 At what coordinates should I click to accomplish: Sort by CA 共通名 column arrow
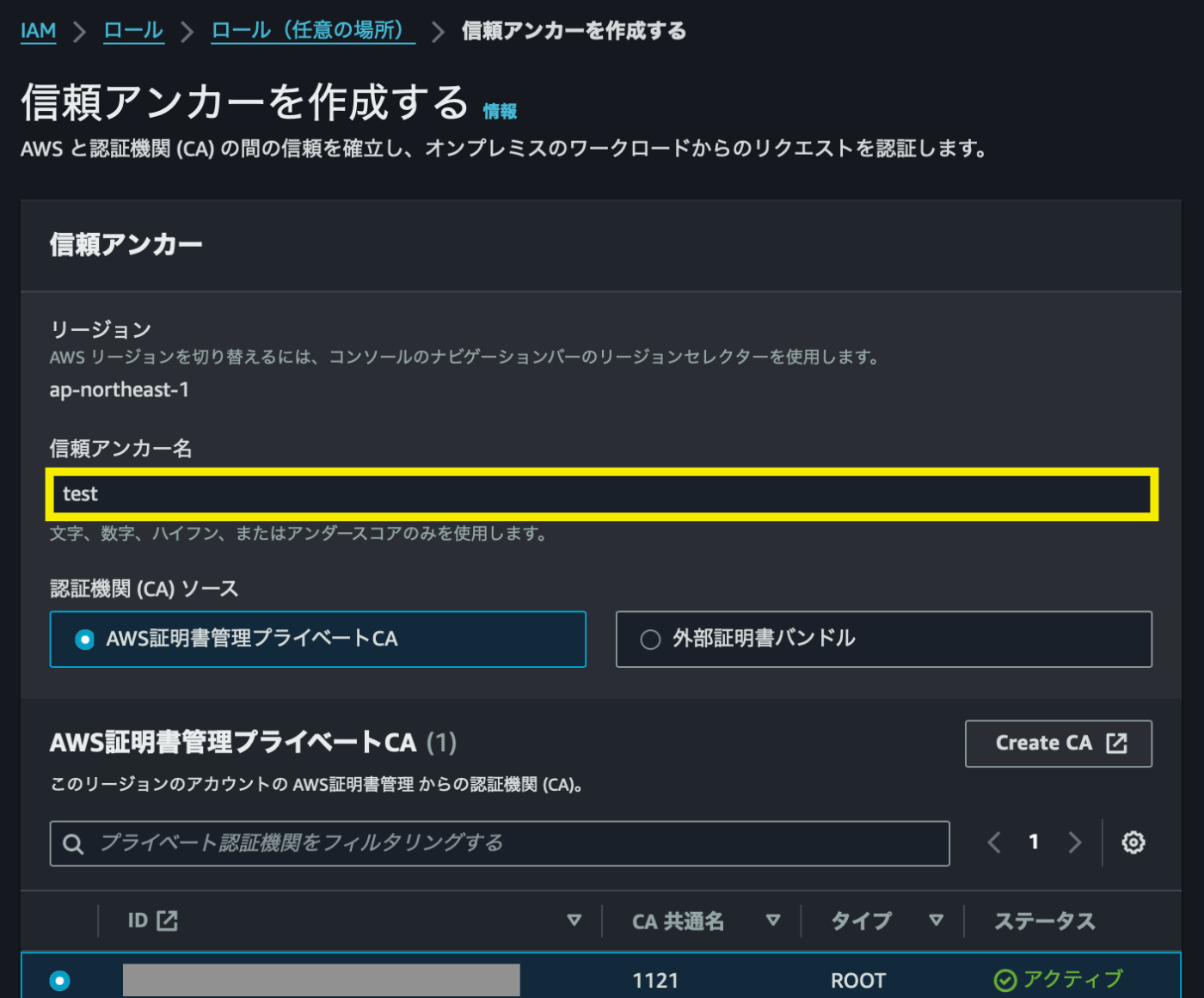pyautogui.click(x=773, y=921)
